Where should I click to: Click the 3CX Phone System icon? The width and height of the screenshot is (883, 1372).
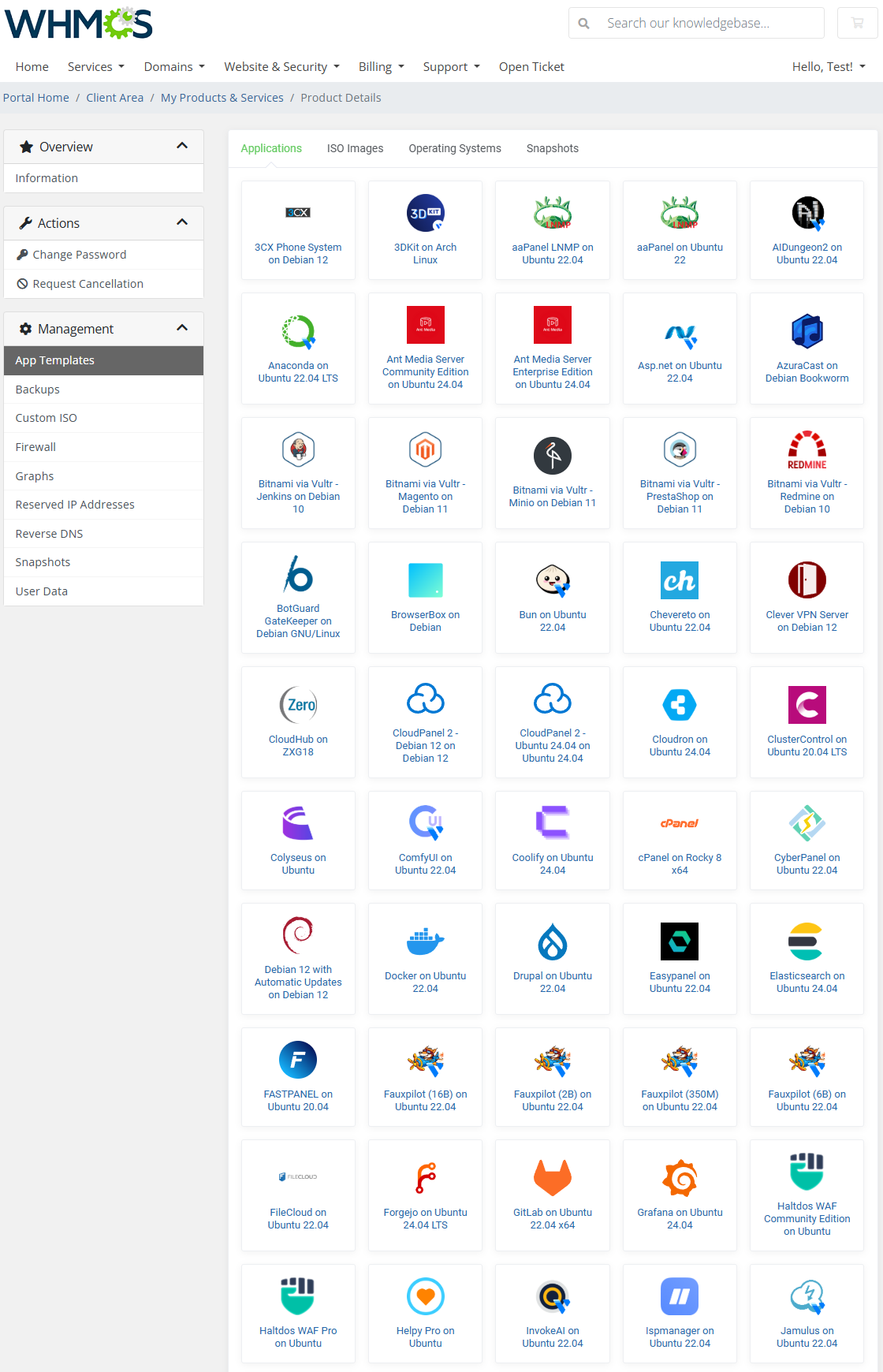click(x=298, y=213)
